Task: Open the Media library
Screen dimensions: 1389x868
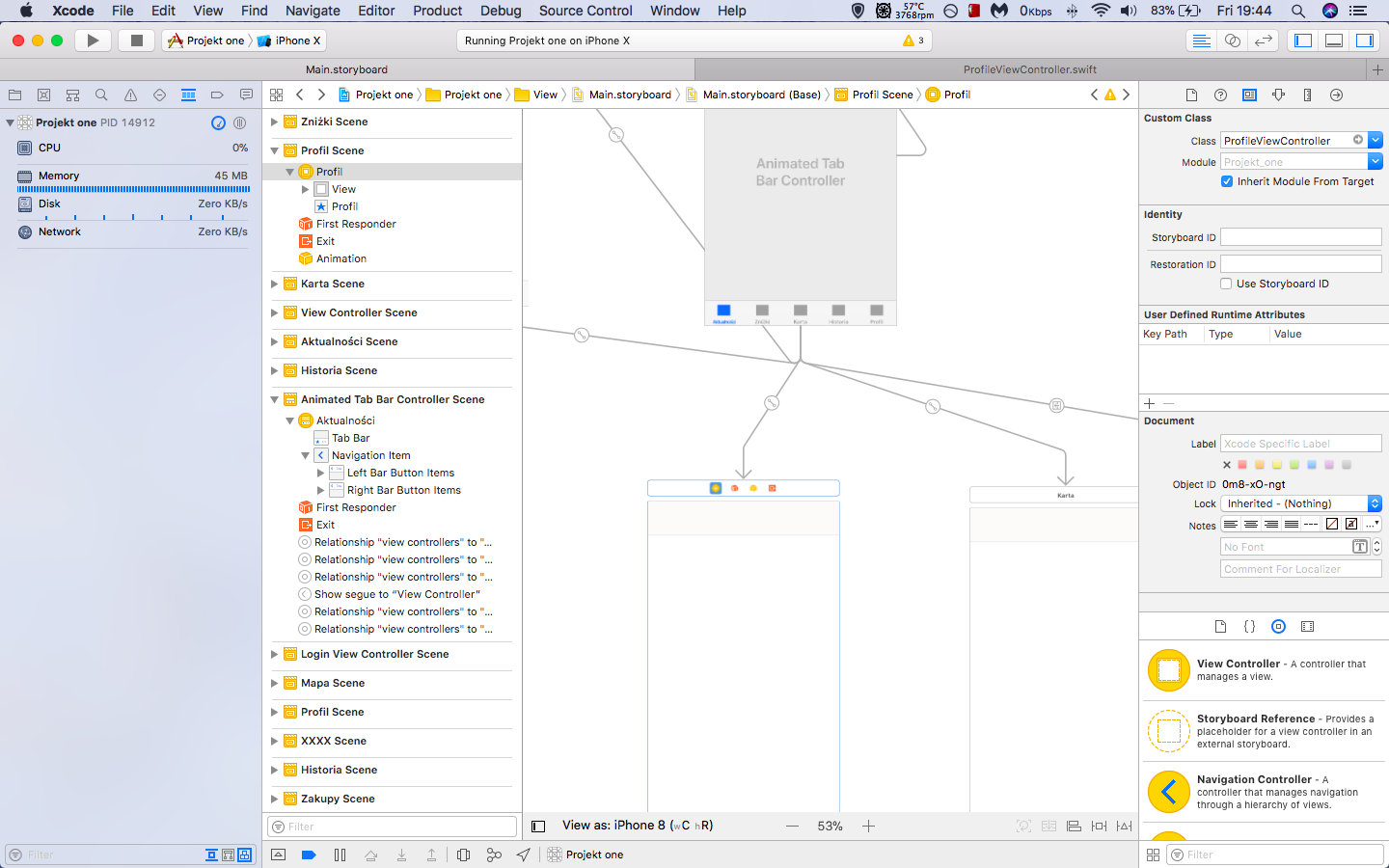Action: coord(1307,626)
